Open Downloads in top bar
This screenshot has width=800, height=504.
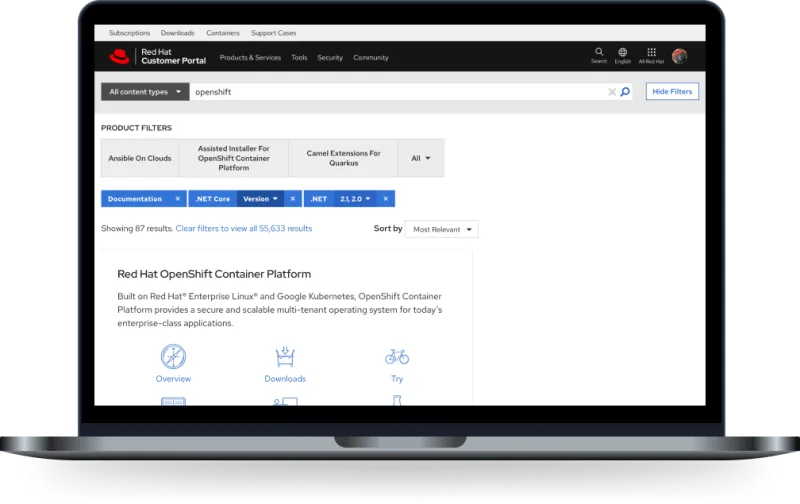coord(178,33)
